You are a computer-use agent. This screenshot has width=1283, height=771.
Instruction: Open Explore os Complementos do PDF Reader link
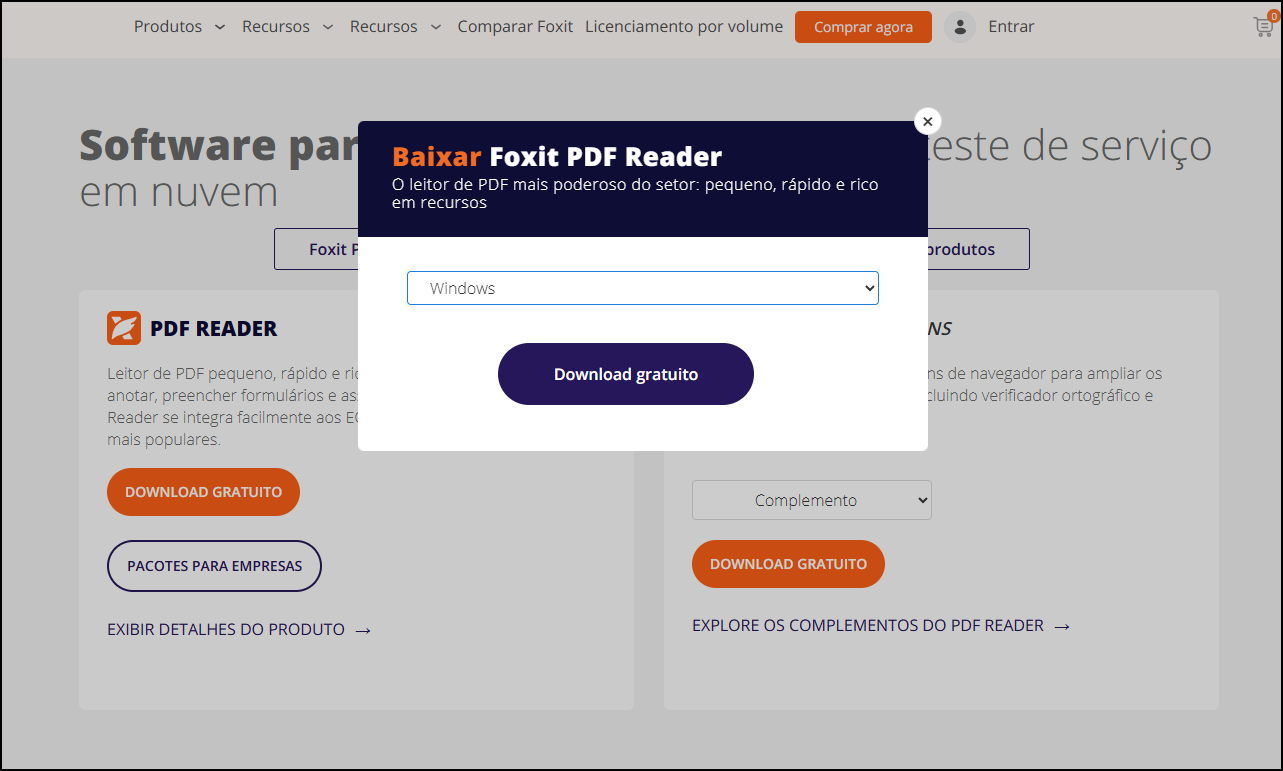pyautogui.click(x=867, y=626)
